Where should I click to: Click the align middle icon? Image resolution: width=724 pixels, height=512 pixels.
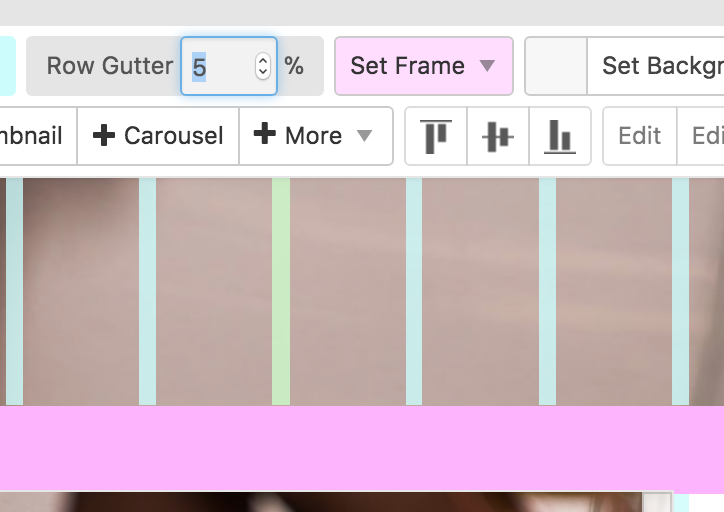[497, 136]
